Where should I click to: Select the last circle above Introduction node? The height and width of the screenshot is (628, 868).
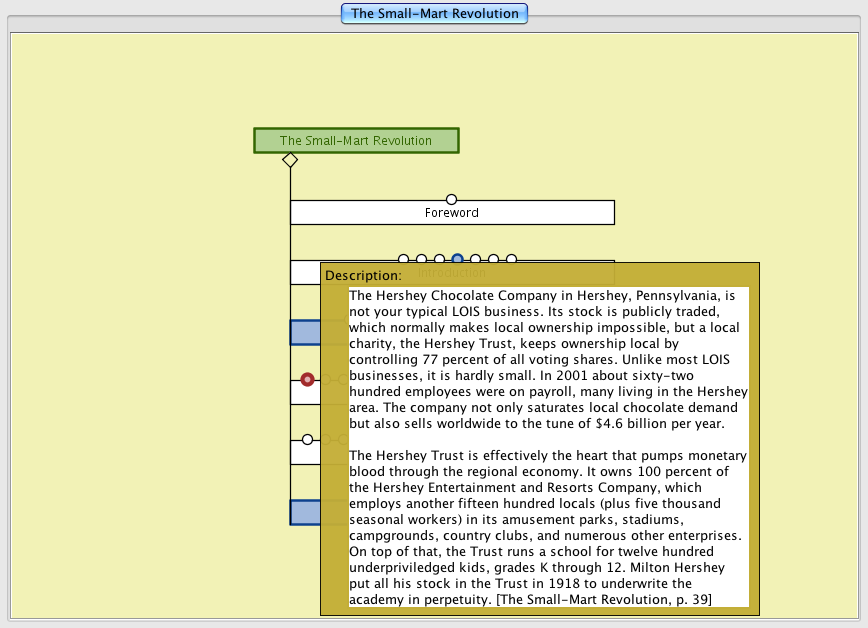511,260
